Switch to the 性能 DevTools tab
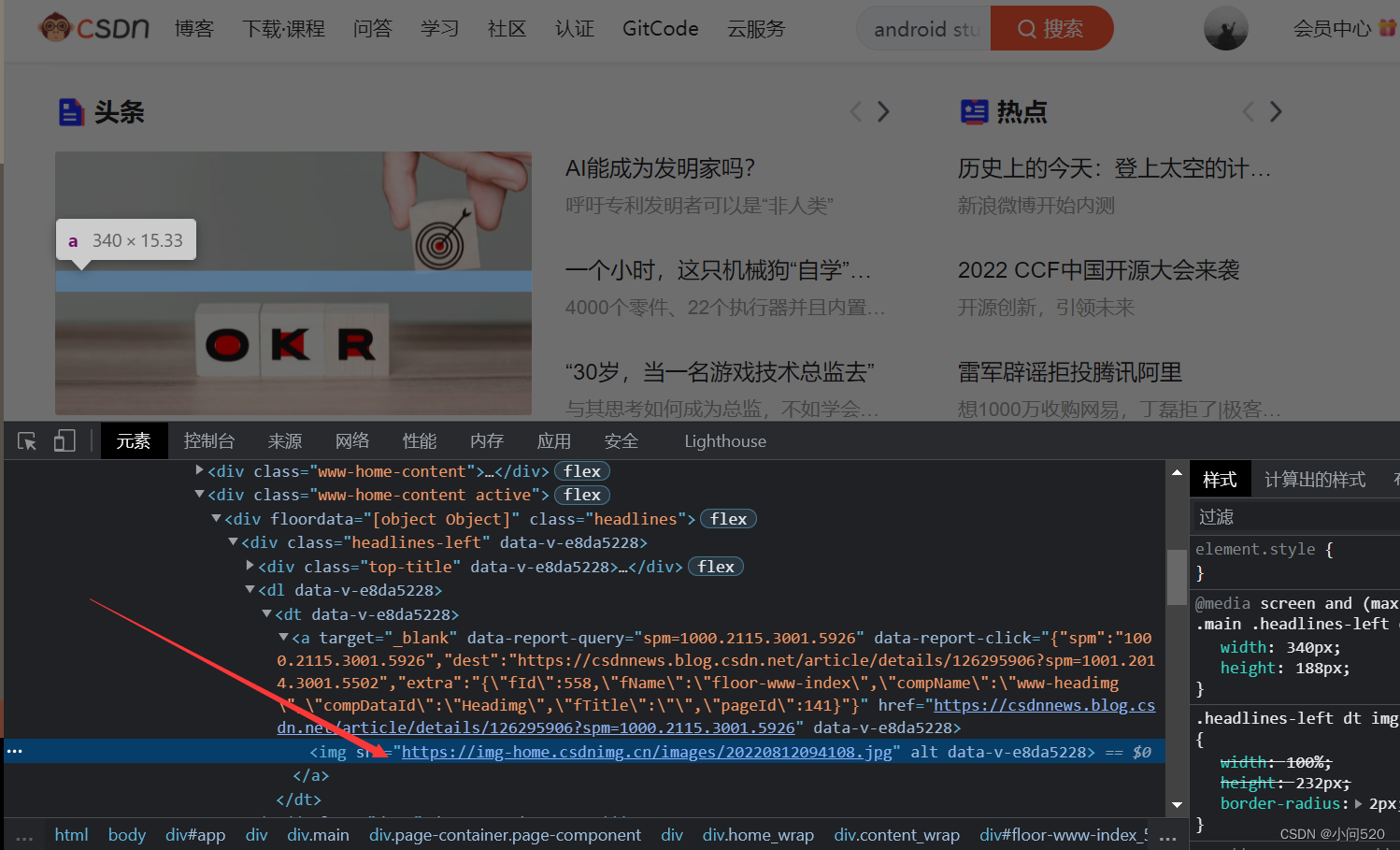 click(x=420, y=441)
